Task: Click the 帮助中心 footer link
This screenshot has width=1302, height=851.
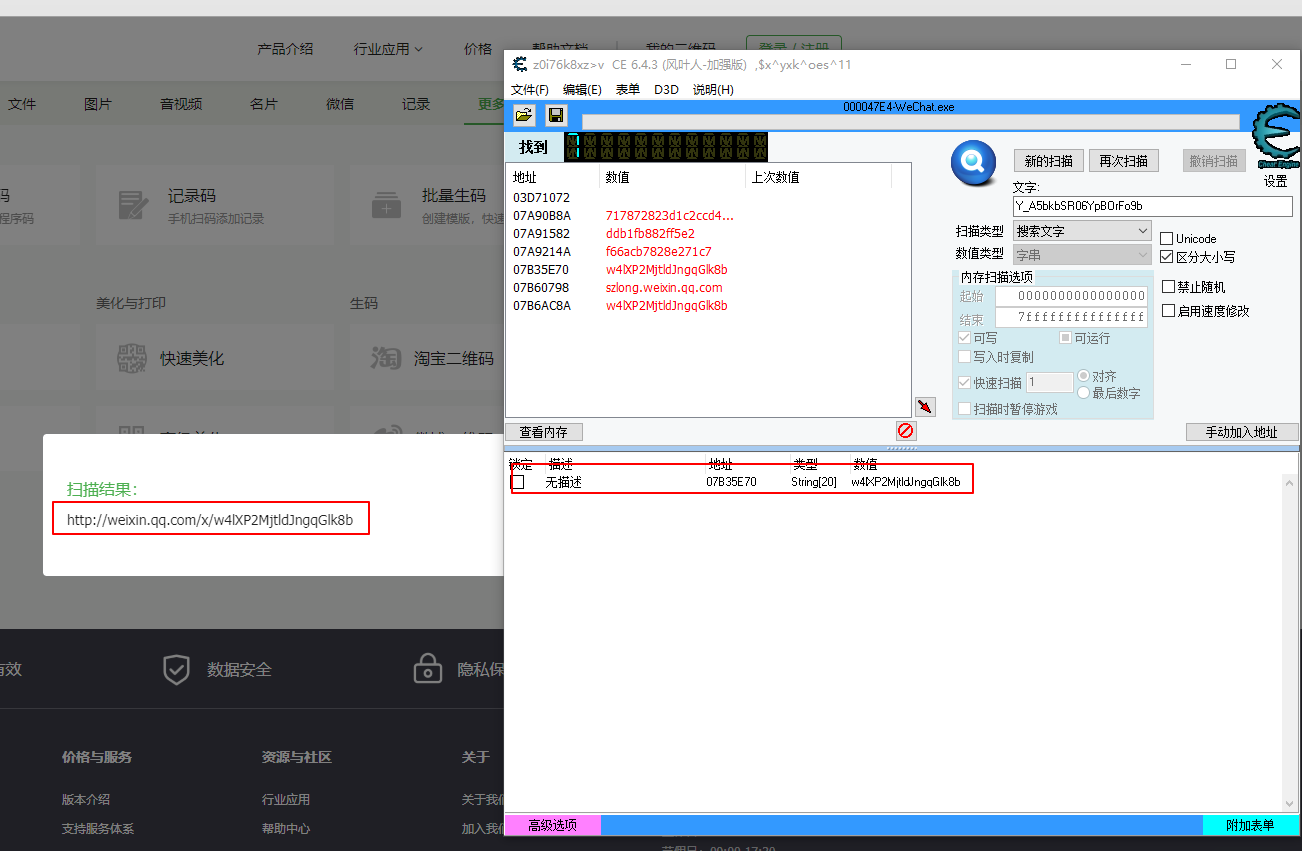Action: coord(286,828)
